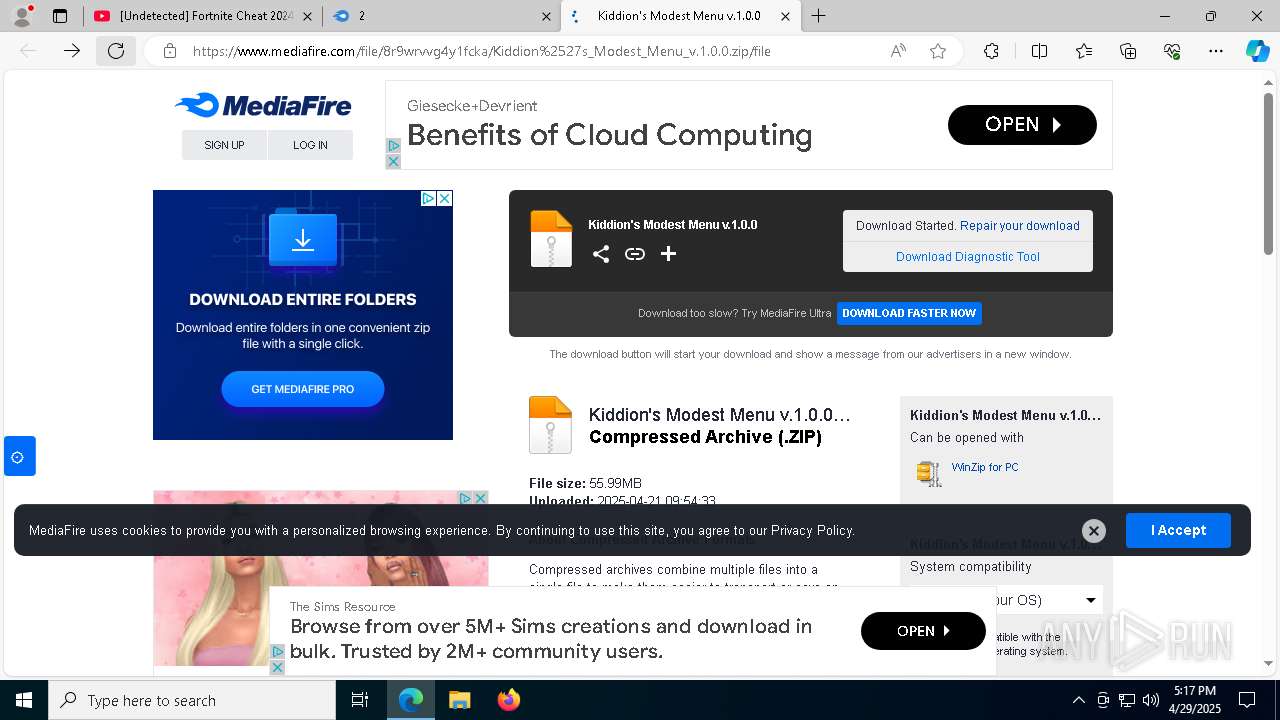Open a new browser tab

pyautogui.click(x=818, y=16)
